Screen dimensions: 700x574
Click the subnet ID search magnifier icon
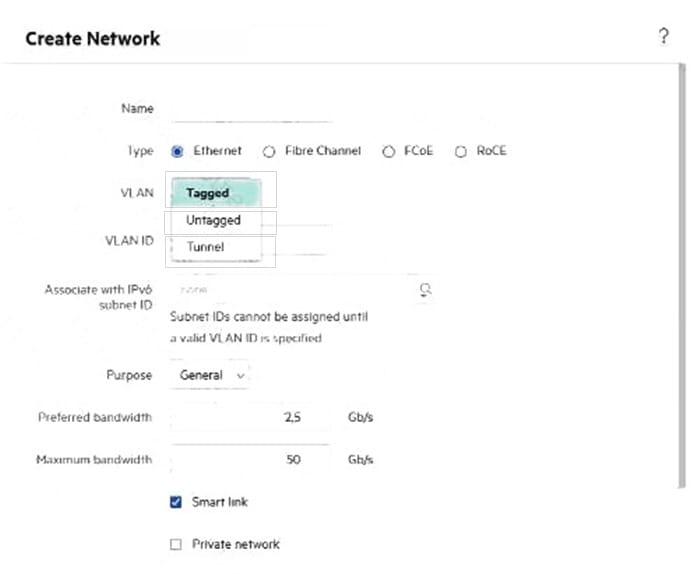(425, 289)
